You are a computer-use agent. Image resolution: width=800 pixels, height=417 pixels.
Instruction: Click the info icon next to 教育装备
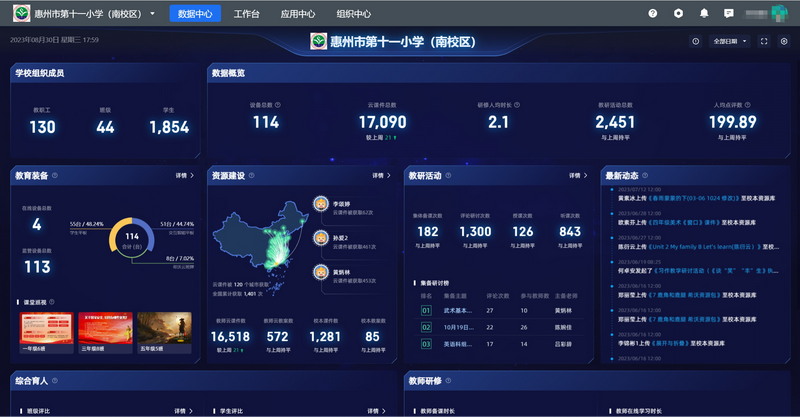55,176
